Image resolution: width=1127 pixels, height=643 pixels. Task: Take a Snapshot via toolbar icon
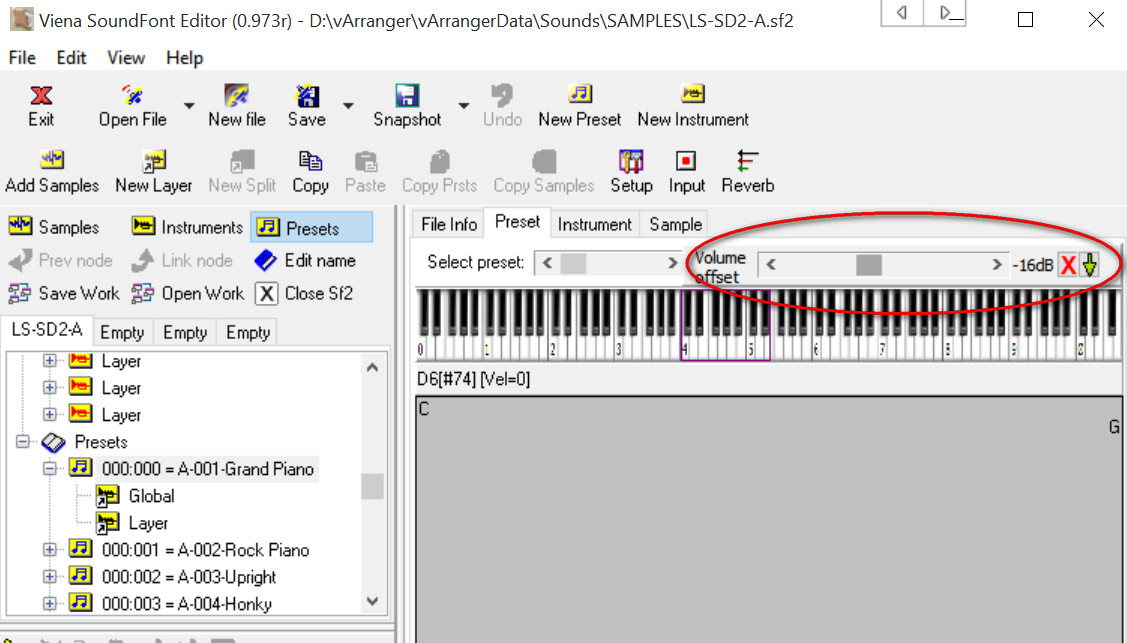click(x=407, y=96)
